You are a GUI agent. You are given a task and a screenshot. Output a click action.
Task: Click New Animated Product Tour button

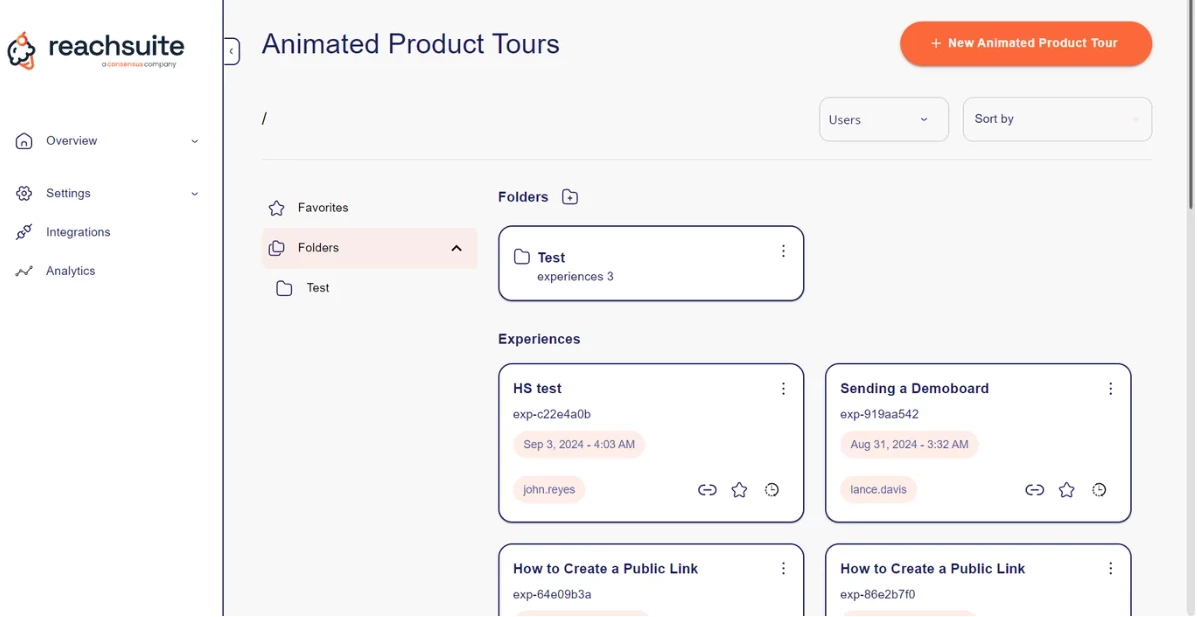click(1025, 44)
